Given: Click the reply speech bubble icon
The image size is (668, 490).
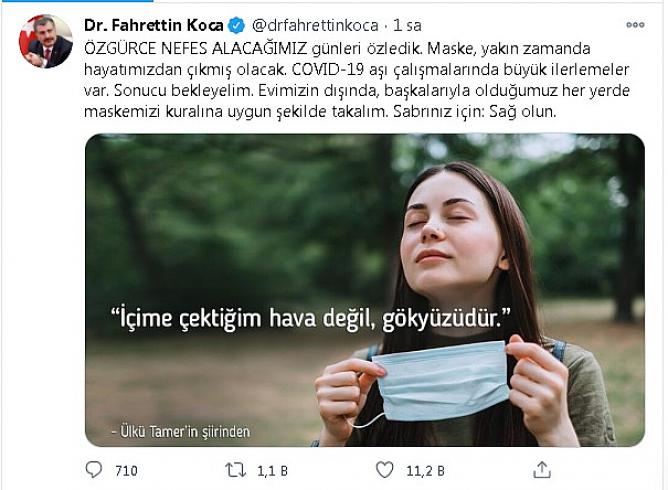Looking at the screenshot, I should point(94,470).
